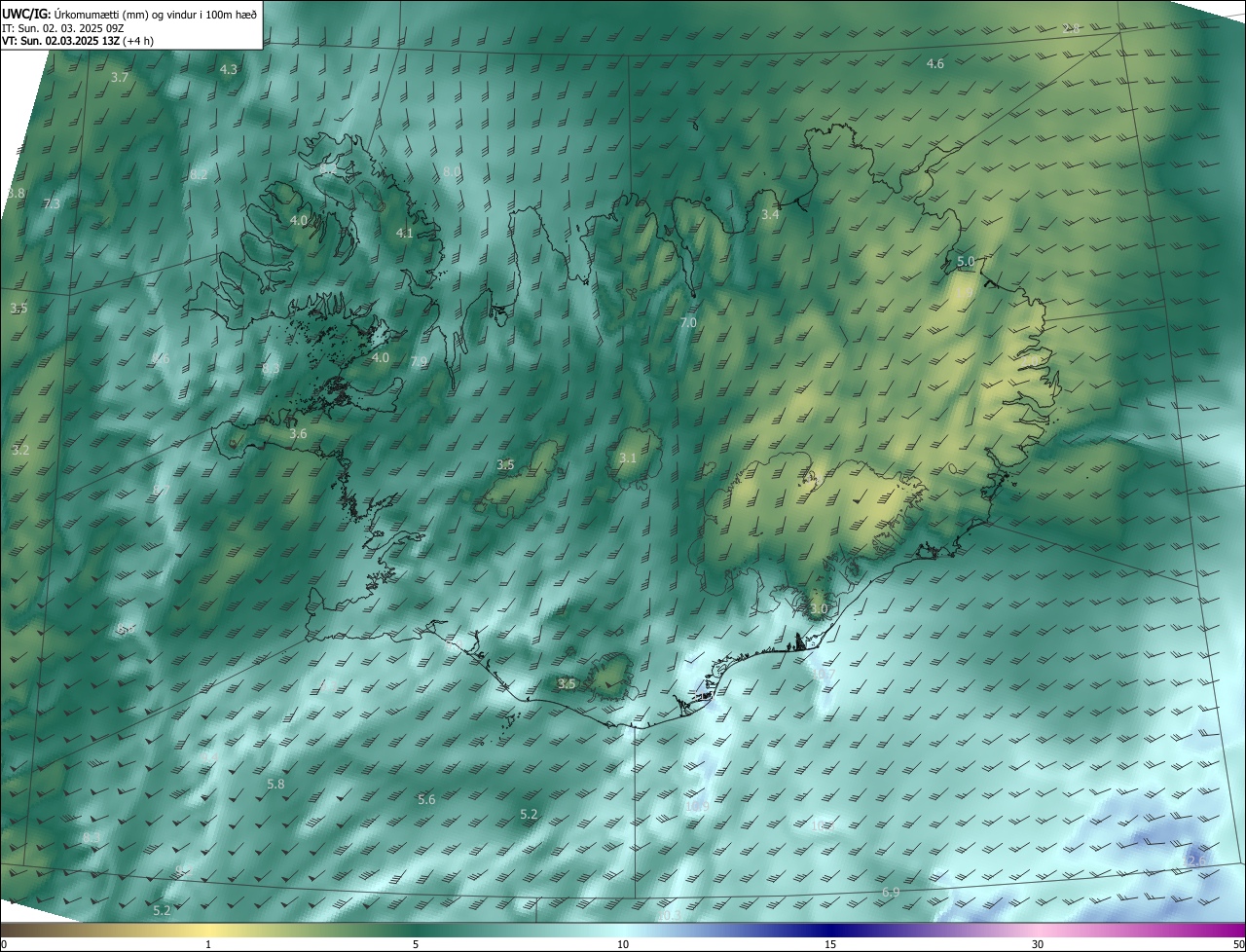The height and width of the screenshot is (952, 1246).
Task: Click the '15' tick on the color scale
Action: point(830,945)
